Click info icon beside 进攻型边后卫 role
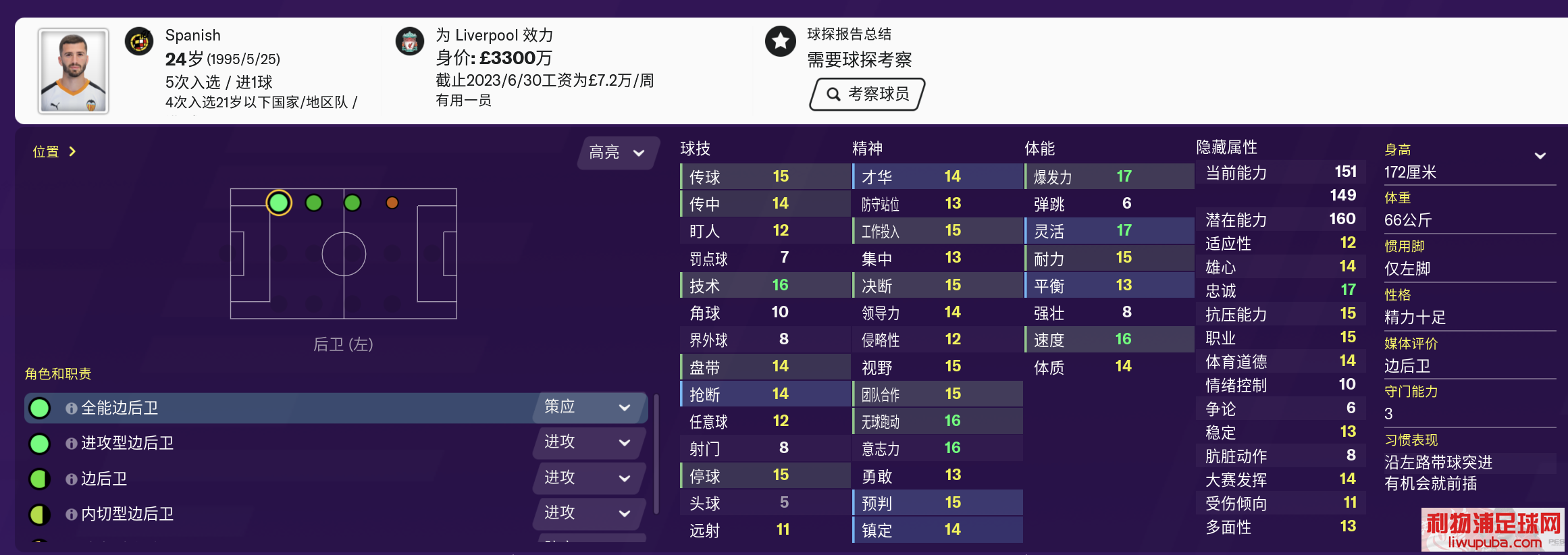 [71, 444]
